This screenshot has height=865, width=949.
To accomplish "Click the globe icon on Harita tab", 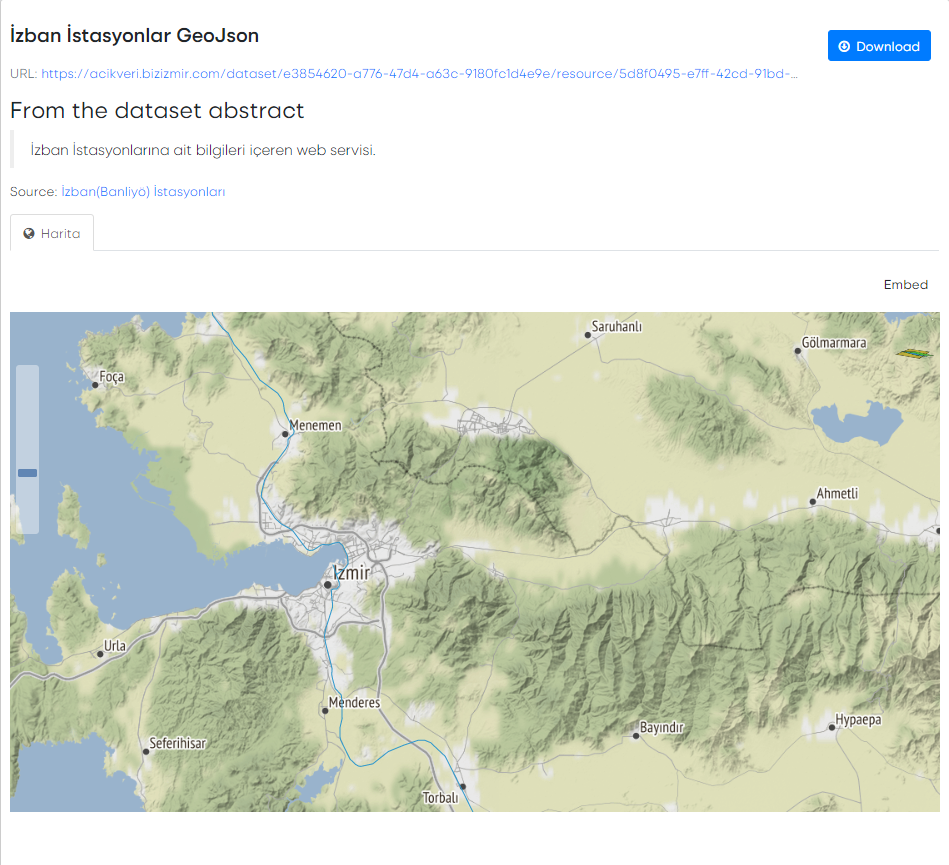I will tap(29, 233).
